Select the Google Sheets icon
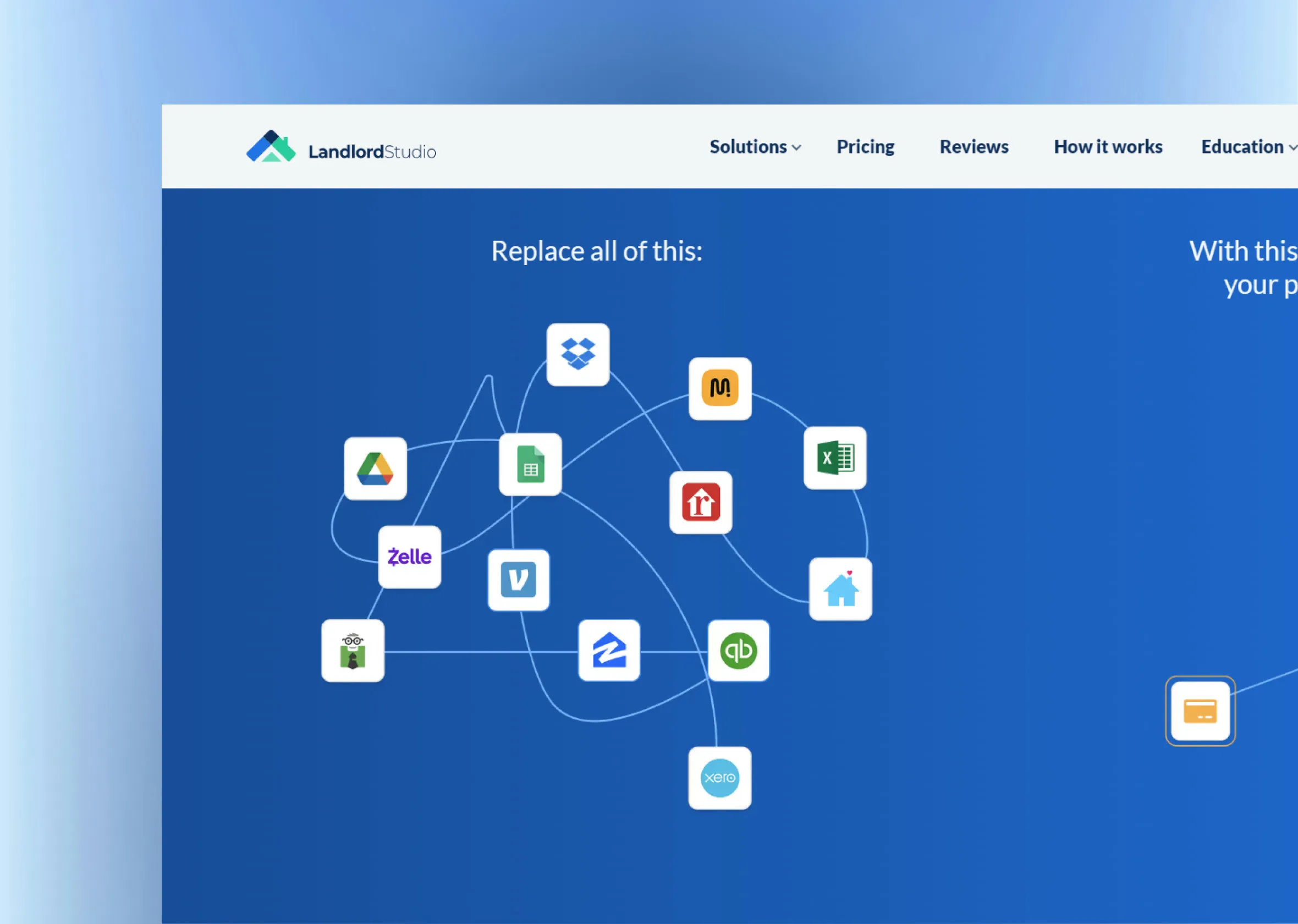The image size is (1298, 924). (x=530, y=464)
